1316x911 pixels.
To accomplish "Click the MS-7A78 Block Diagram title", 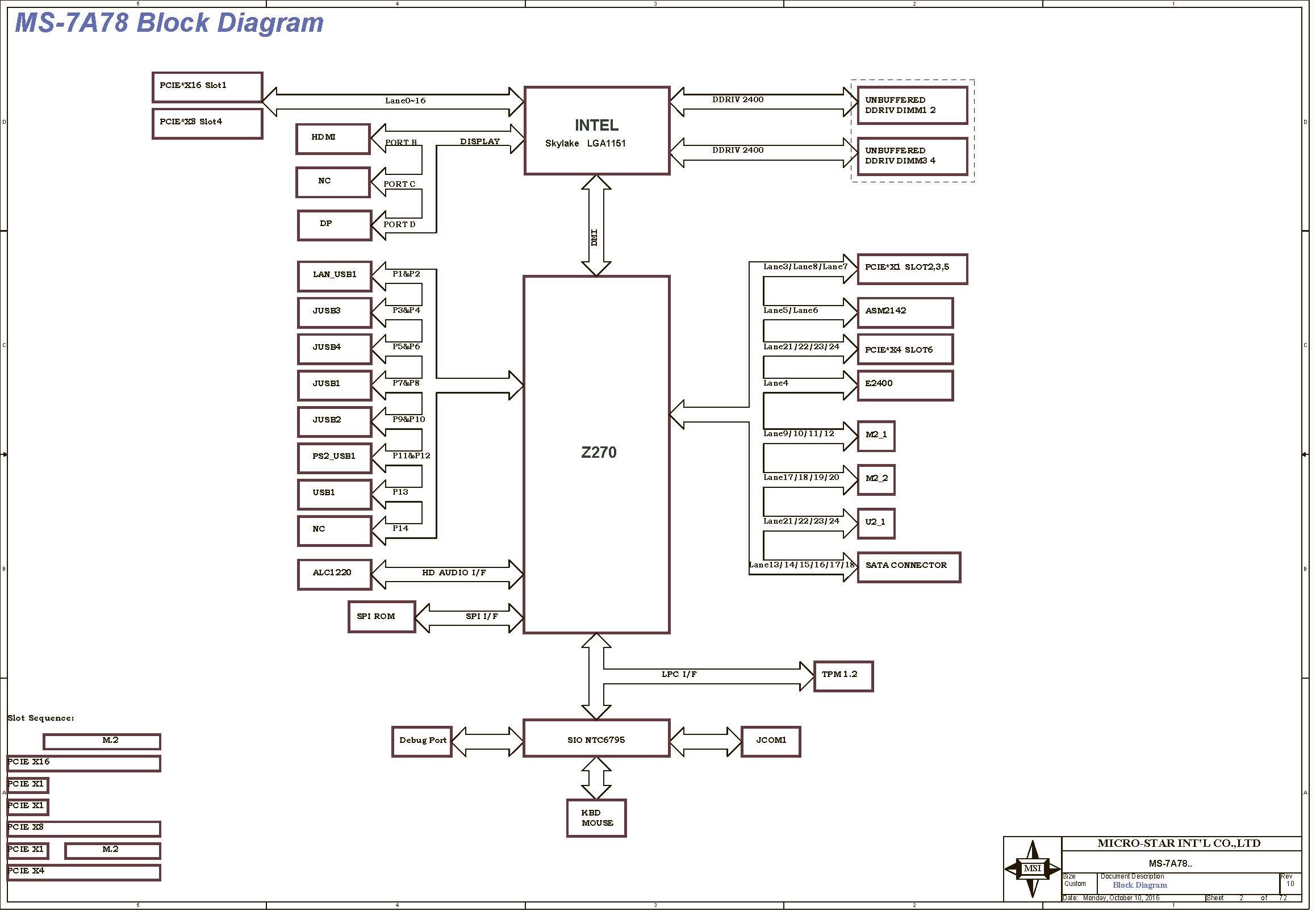I will coord(169,23).
